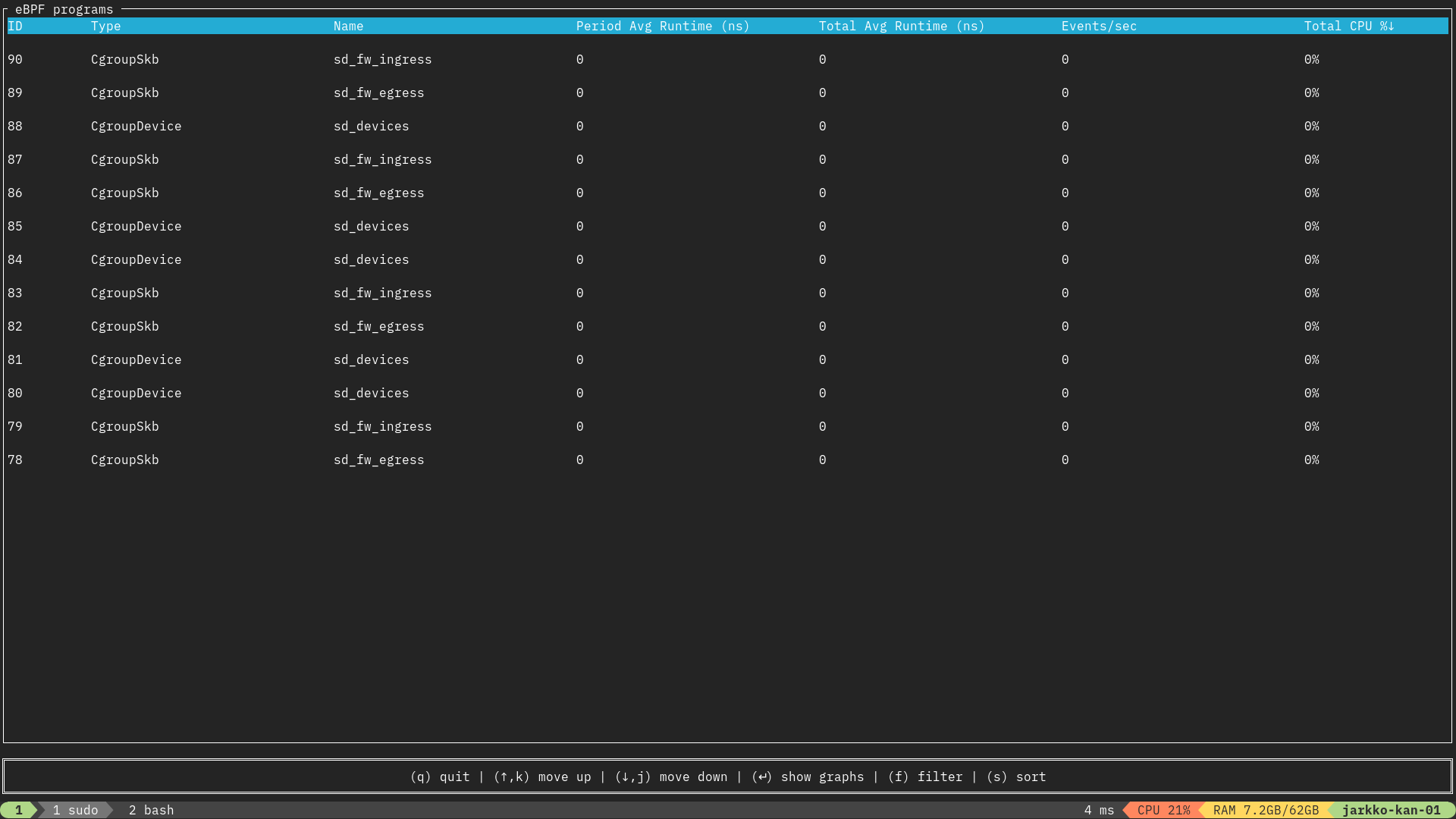The image size is (1456, 819).
Task: Select tmux window 1 sudo
Action: tap(75, 810)
